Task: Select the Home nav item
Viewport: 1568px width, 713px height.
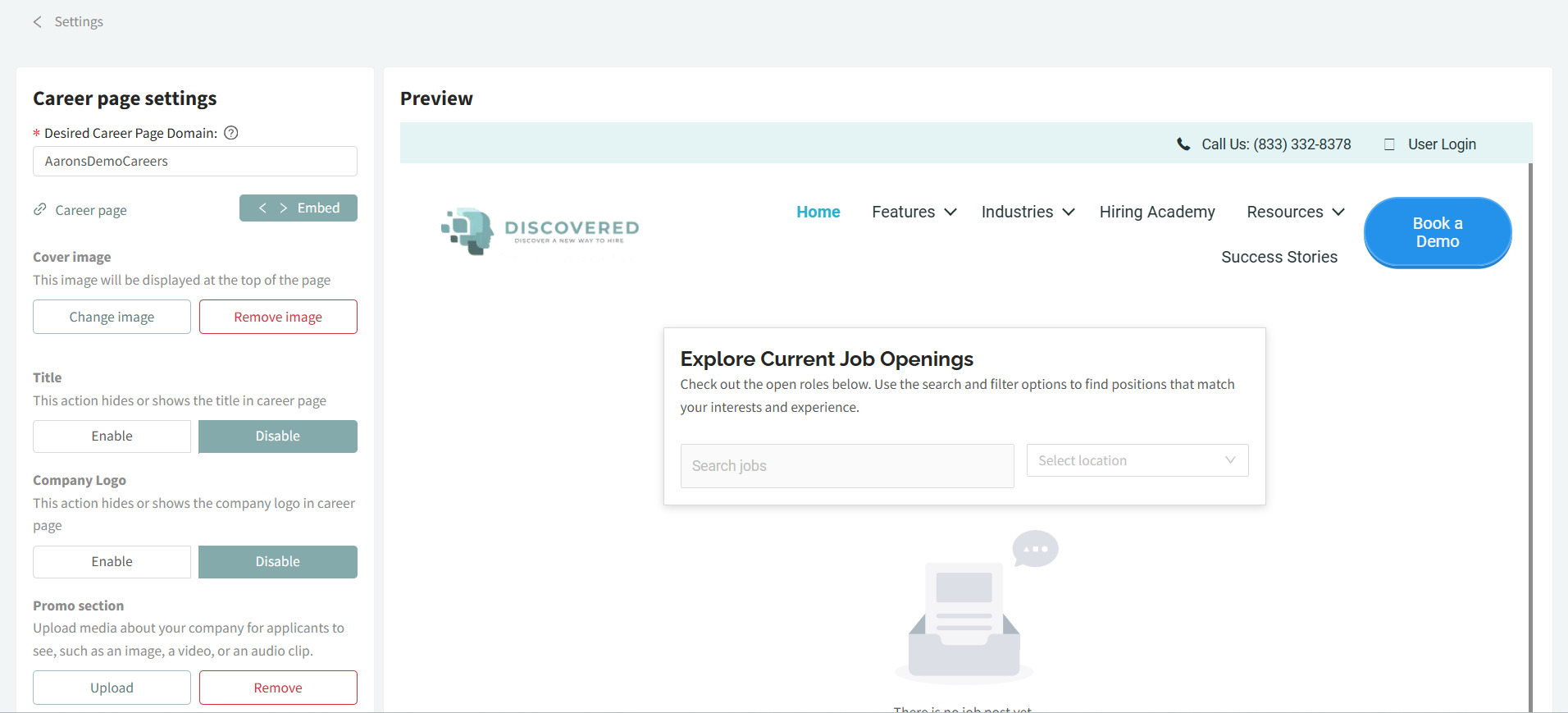Action: pos(818,212)
